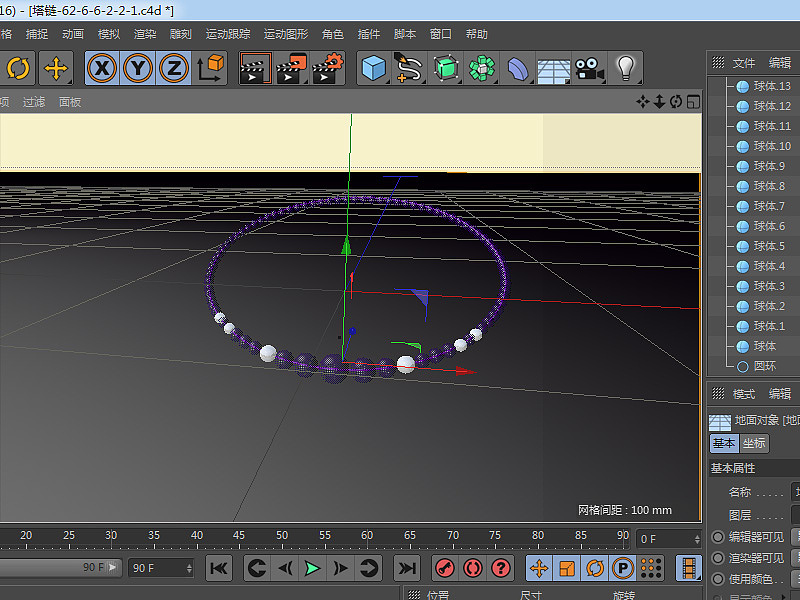Switch to the 坐标 attribute tab
This screenshot has width=800, height=600.
coord(754,443)
